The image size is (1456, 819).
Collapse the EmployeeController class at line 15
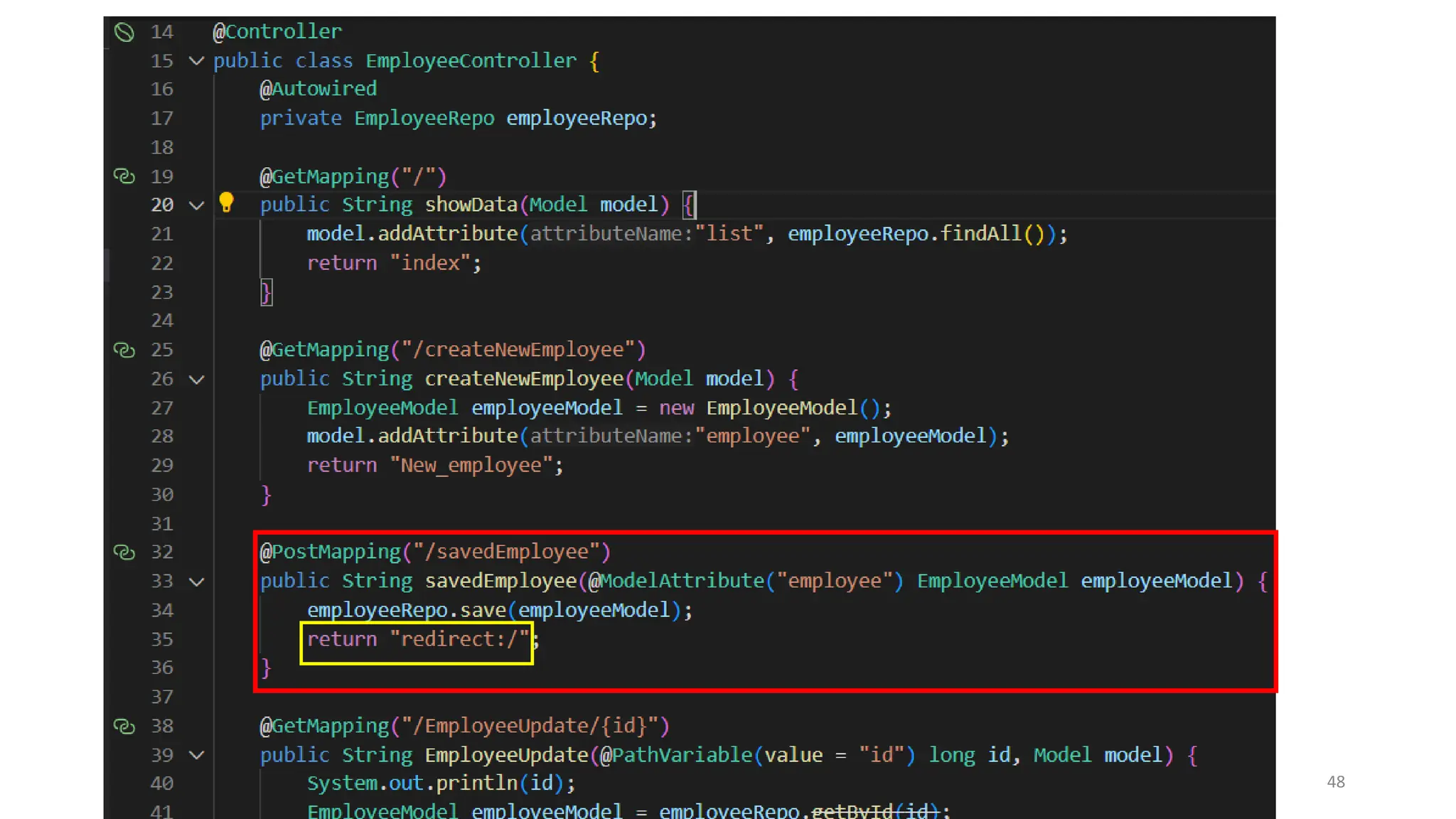tap(197, 61)
